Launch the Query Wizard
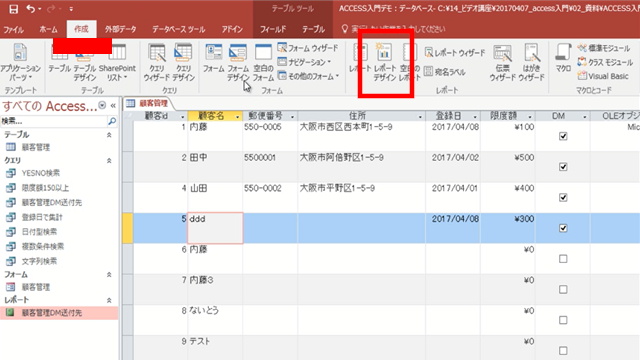This screenshot has width=640, height=360. coord(156,62)
